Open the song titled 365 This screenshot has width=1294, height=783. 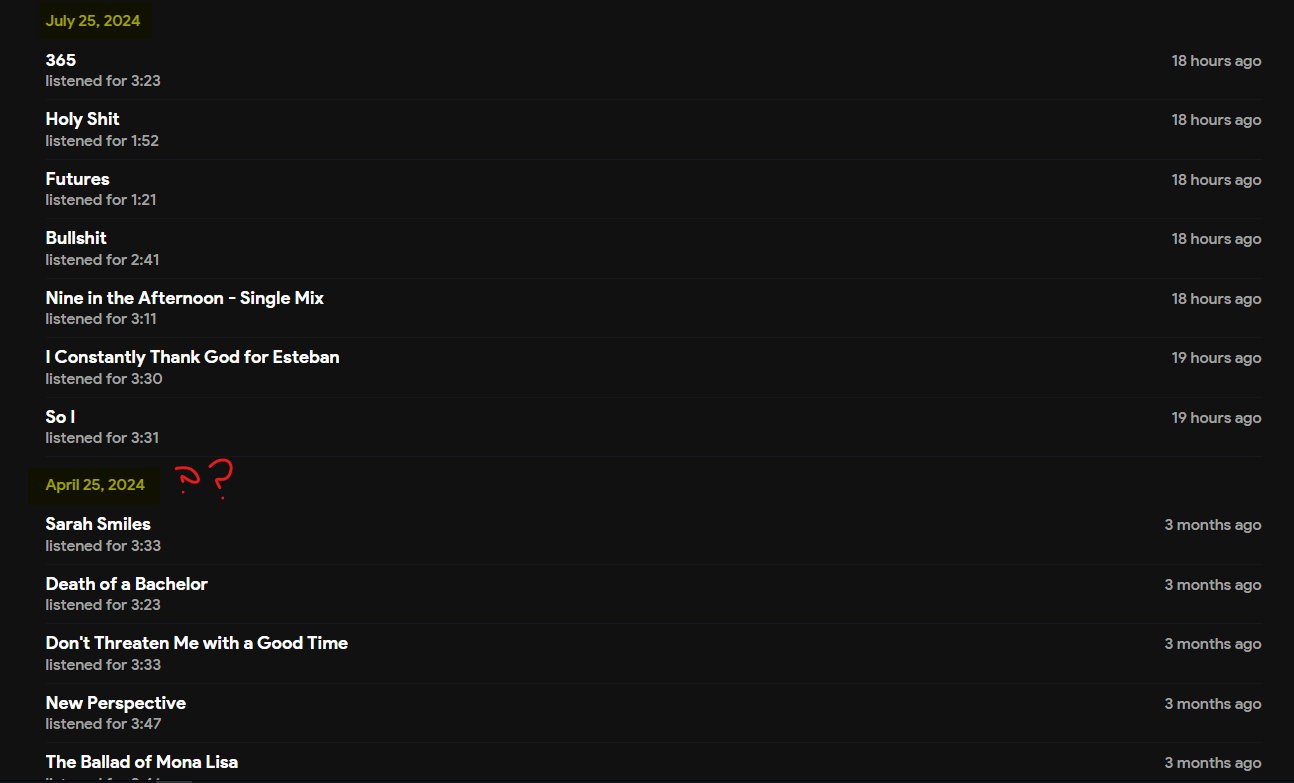61,60
